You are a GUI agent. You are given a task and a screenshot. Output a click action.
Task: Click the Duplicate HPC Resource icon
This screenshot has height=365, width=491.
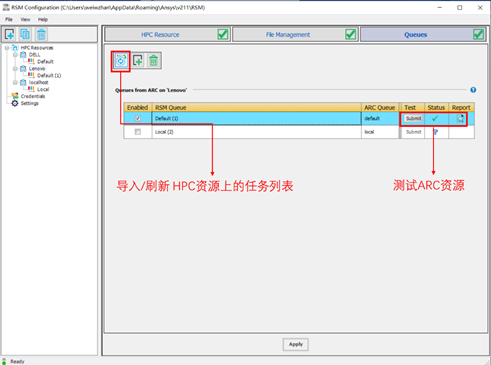(25, 34)
